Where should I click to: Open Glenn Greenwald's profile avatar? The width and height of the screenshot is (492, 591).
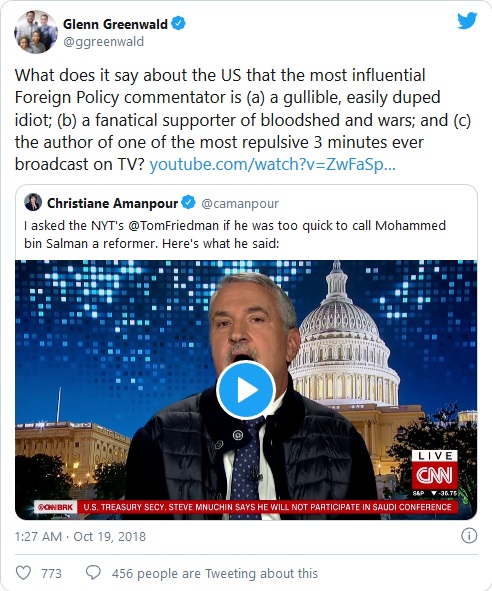pos(36,32)
